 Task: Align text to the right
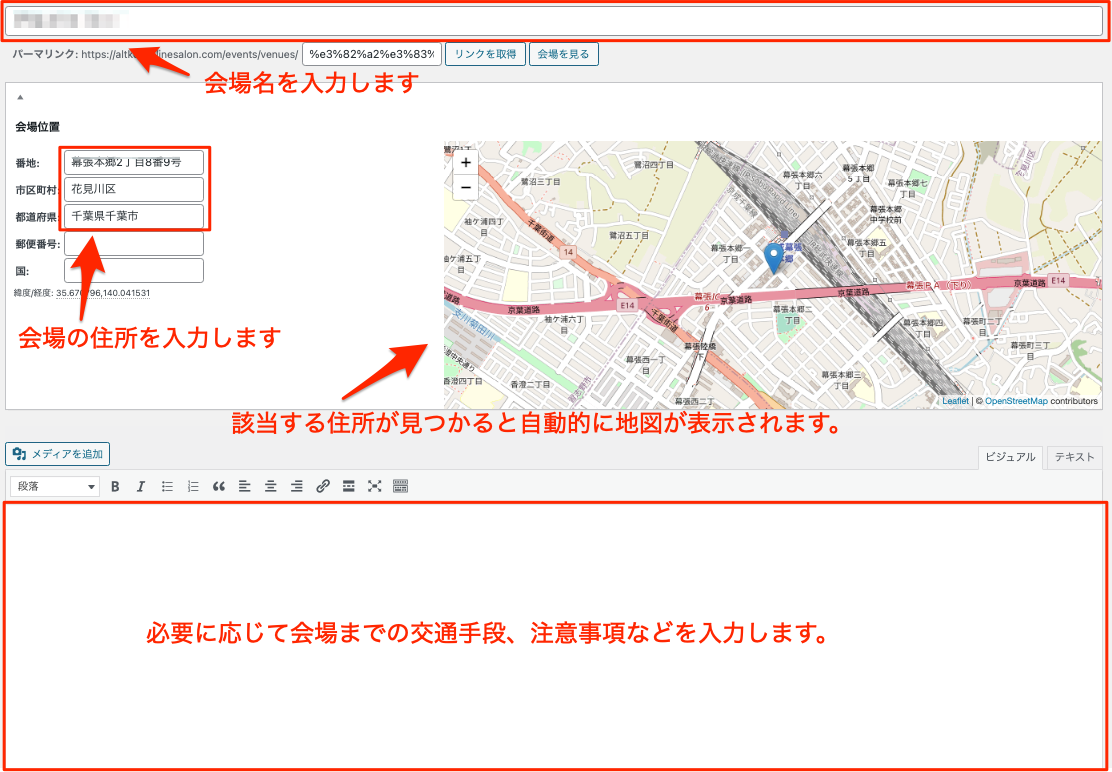pyautogui.click(x=297, y=487)
